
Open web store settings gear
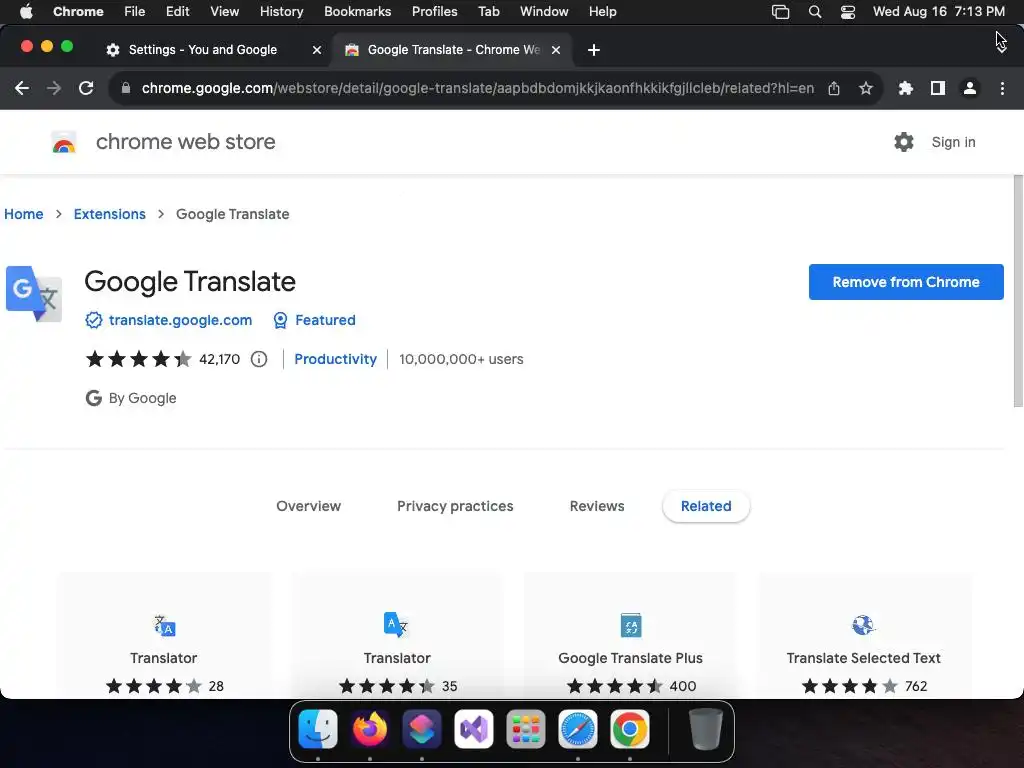904,142
